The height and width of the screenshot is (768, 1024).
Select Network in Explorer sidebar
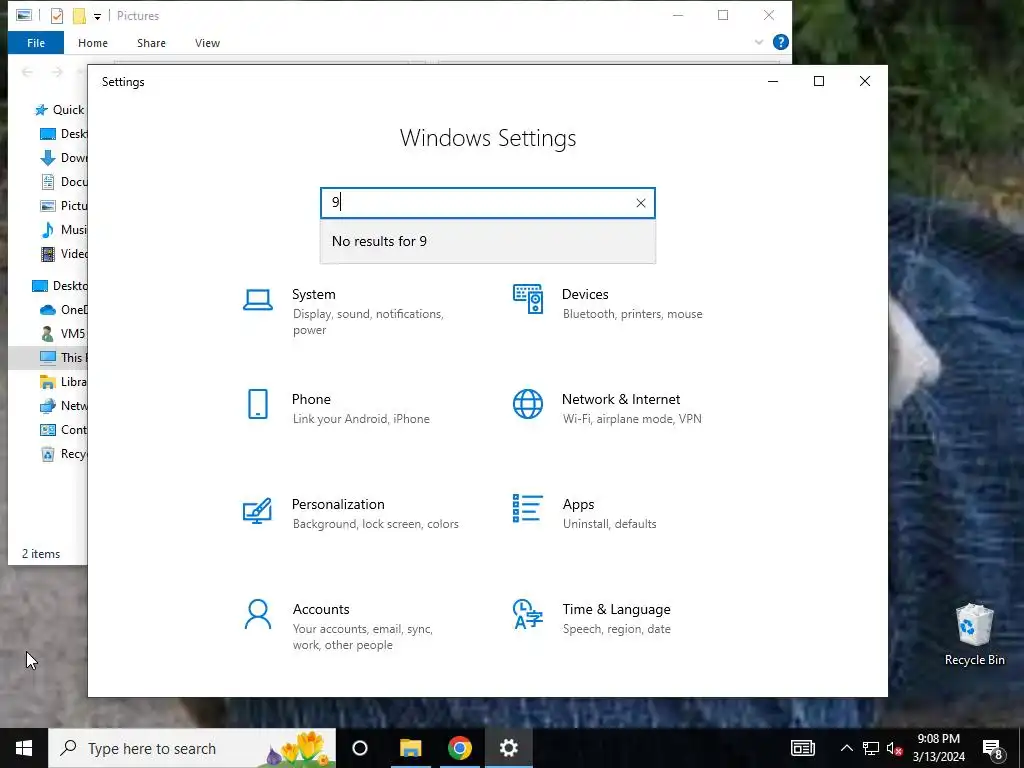point(63,406)
